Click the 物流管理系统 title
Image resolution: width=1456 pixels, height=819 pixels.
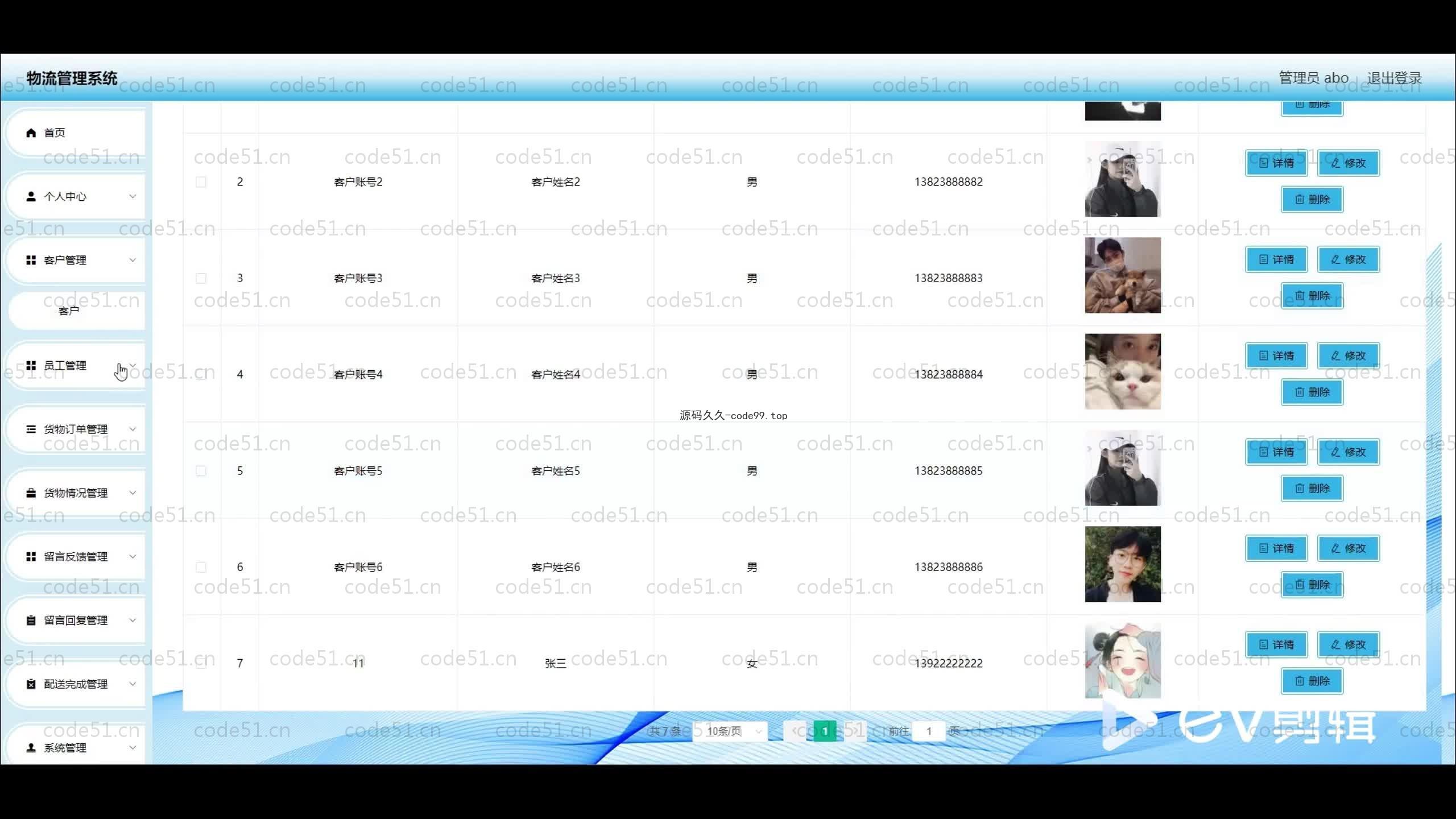click(x=72, y=78)
